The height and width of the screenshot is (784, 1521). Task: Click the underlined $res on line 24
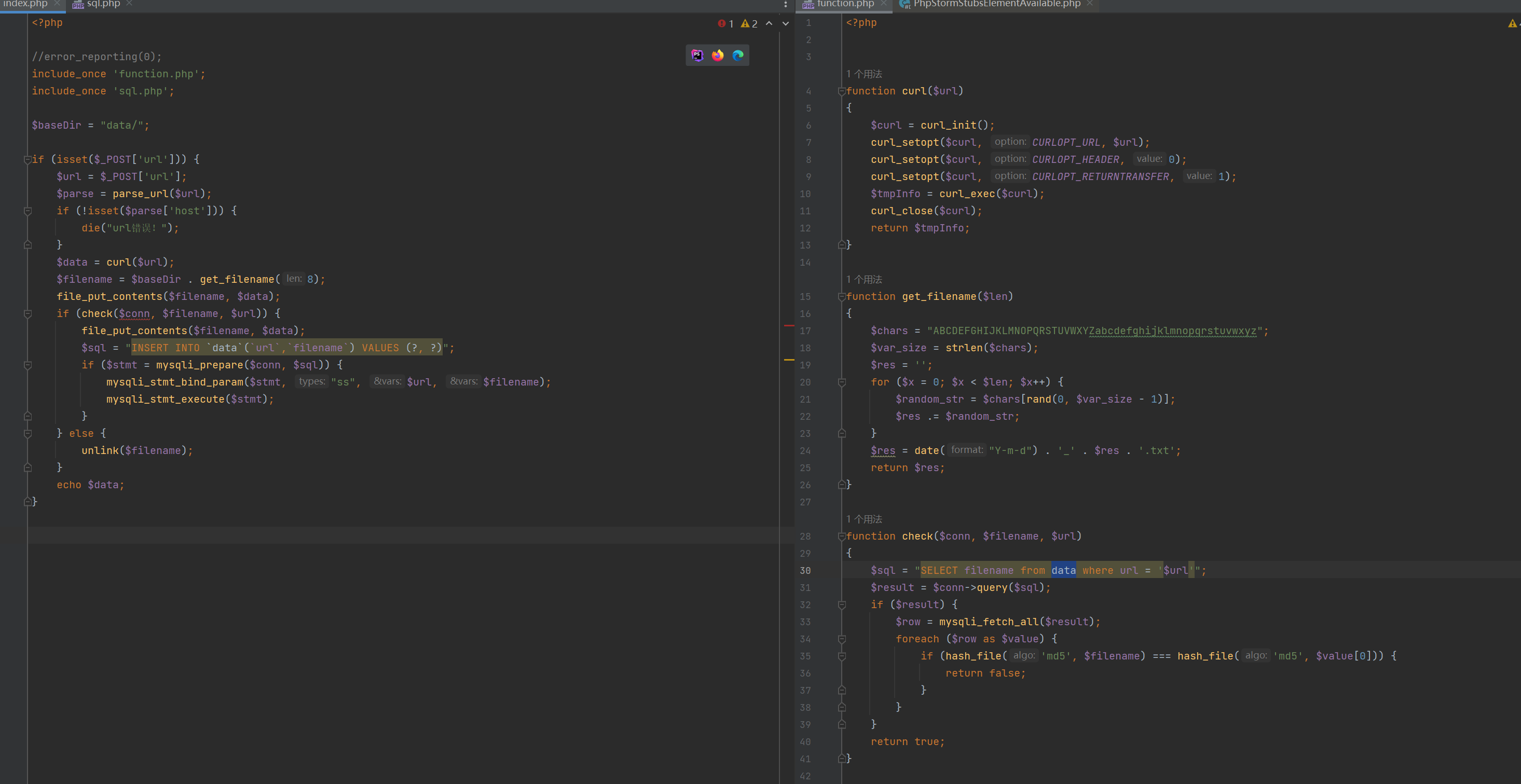click(x=883, y=450)
